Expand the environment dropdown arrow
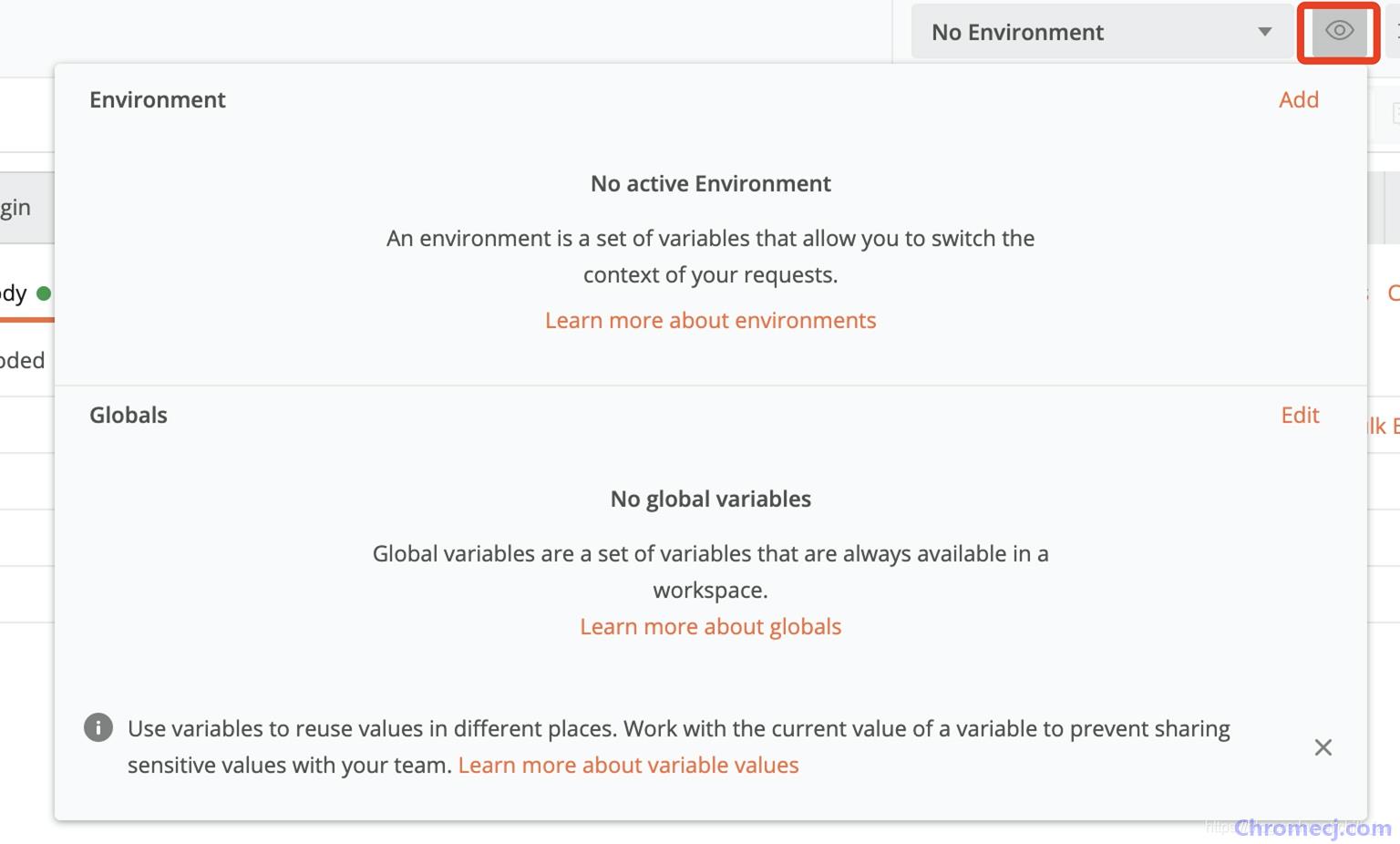 click(1264, 32)
